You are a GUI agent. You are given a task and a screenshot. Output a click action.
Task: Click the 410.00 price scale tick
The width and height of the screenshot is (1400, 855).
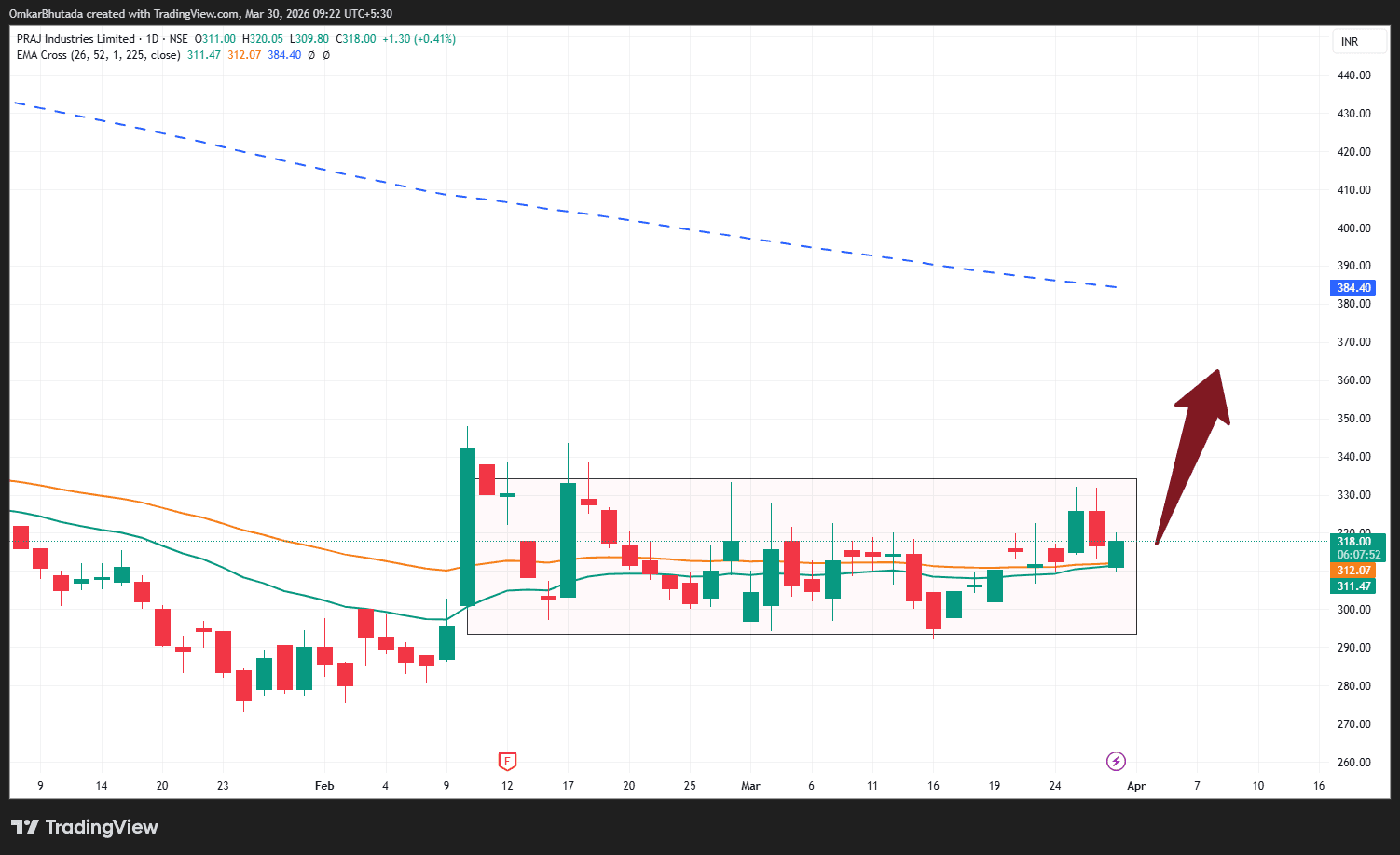click(x=1353, y=190)
